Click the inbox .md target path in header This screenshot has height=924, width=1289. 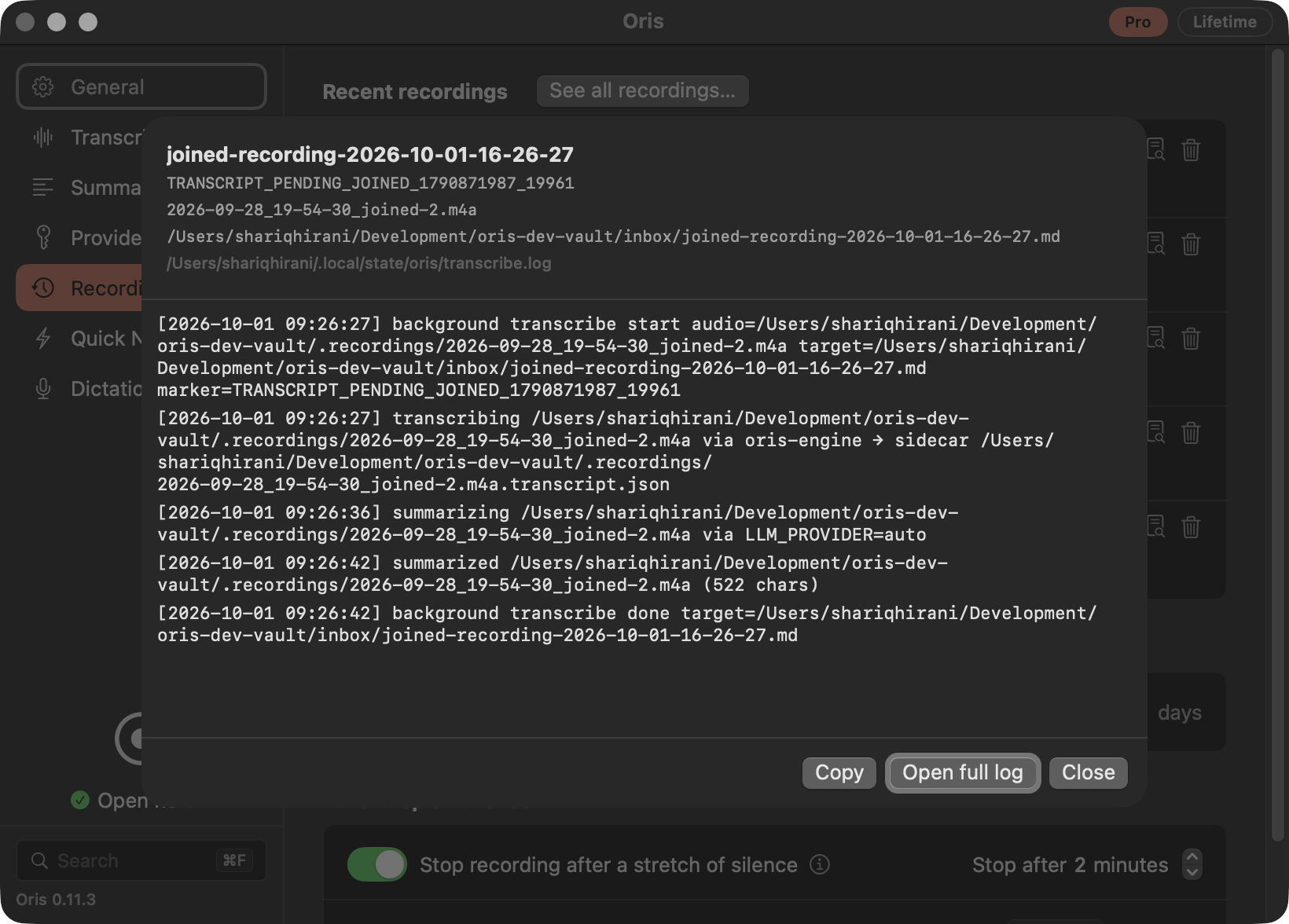[x=613, y=236]
